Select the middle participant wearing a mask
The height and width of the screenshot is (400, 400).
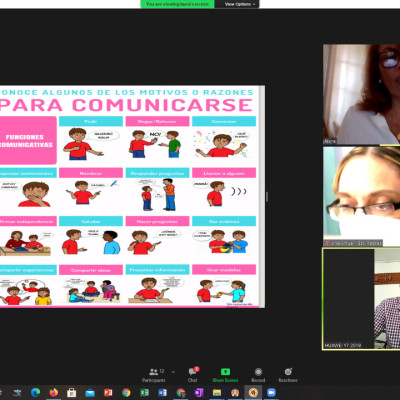tap(361, 197)
